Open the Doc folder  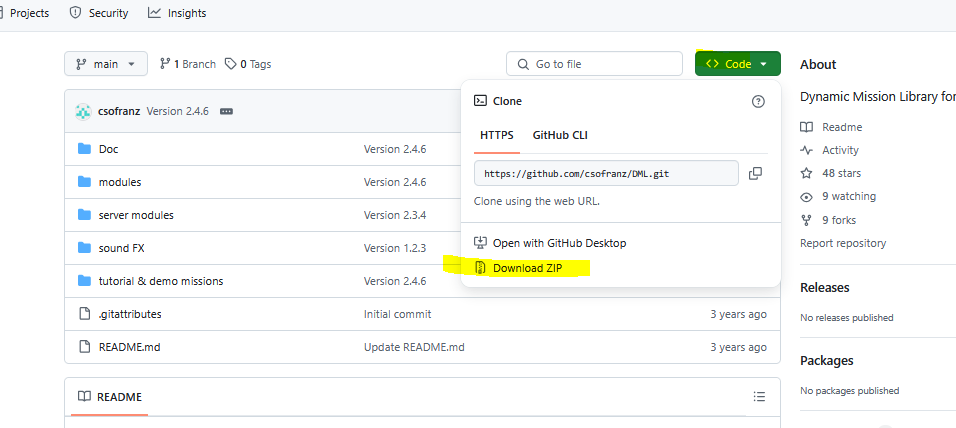click(109, 149)
